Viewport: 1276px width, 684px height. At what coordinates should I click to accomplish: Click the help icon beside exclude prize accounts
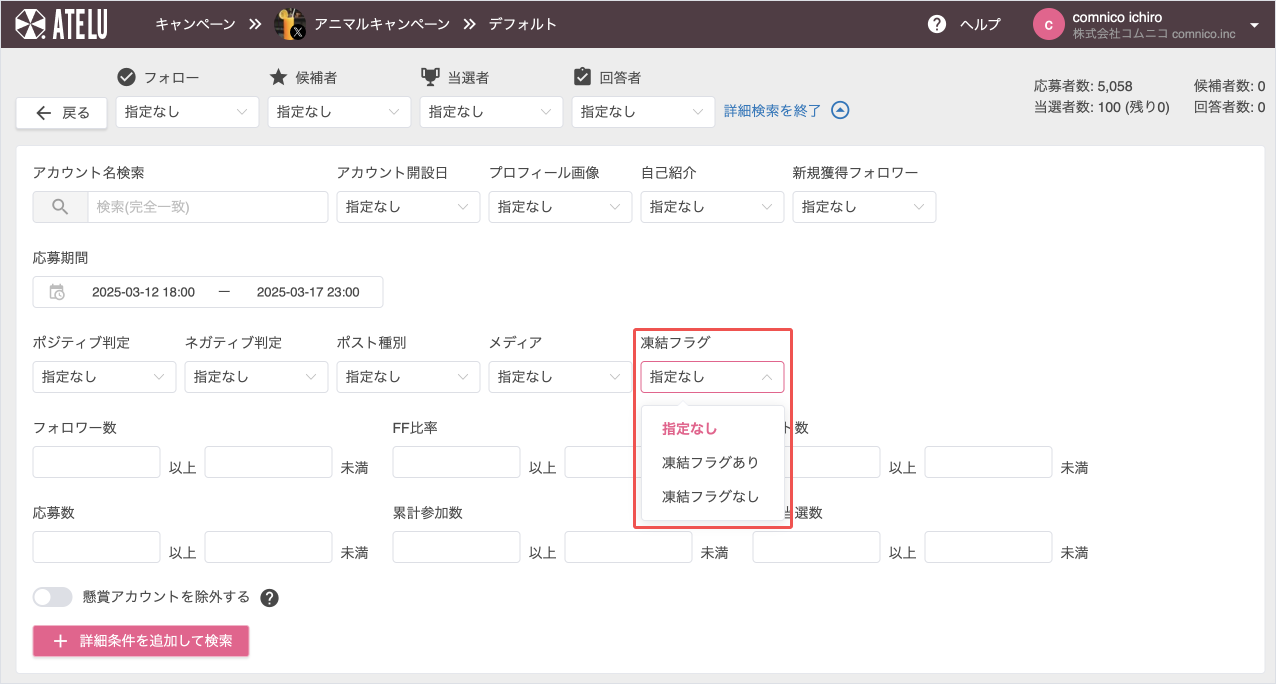pyautogui.click(x=269, y=598)
